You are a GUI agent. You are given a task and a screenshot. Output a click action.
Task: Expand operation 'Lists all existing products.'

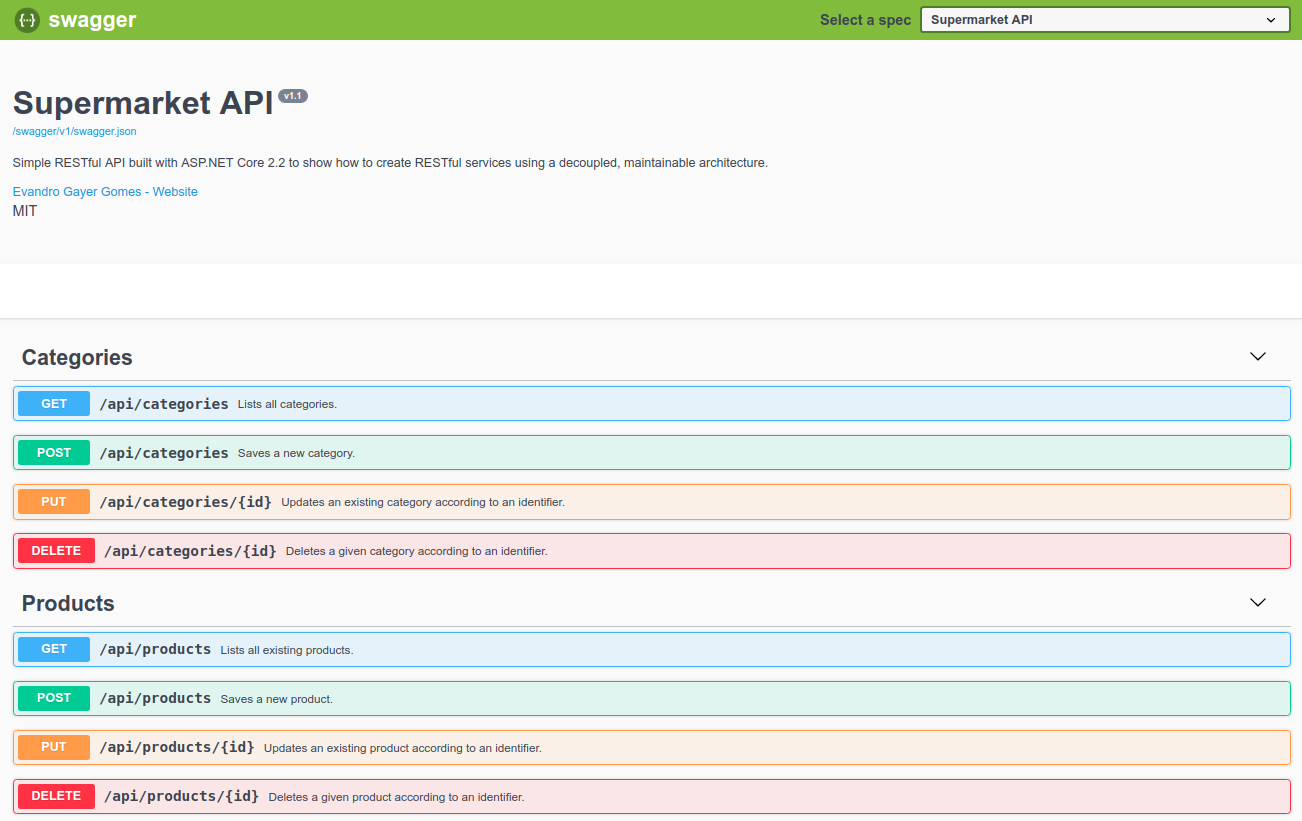pos(652,649)
